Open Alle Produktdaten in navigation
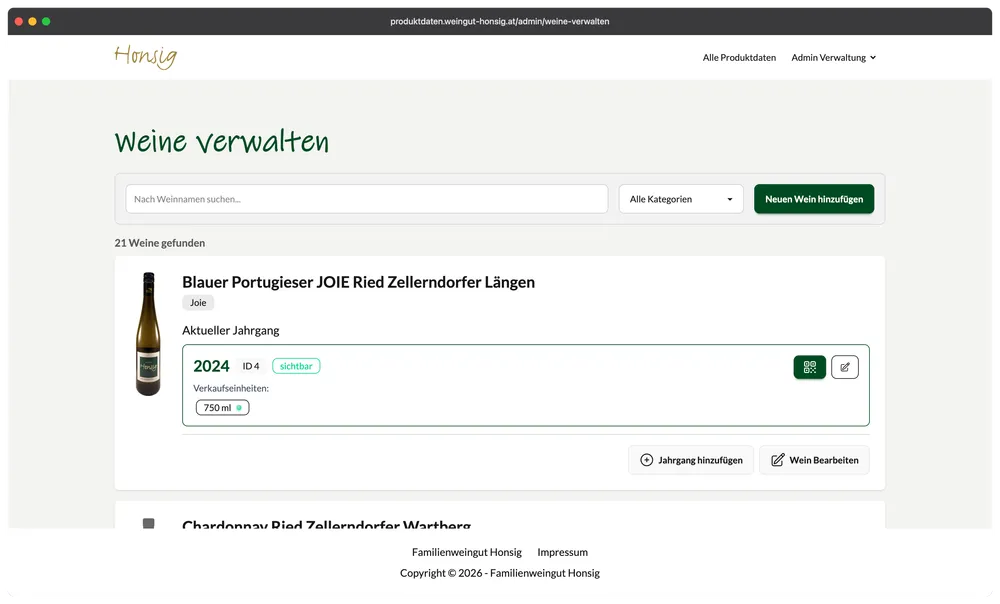This screenshot has width=1000, height=604. 739,57
